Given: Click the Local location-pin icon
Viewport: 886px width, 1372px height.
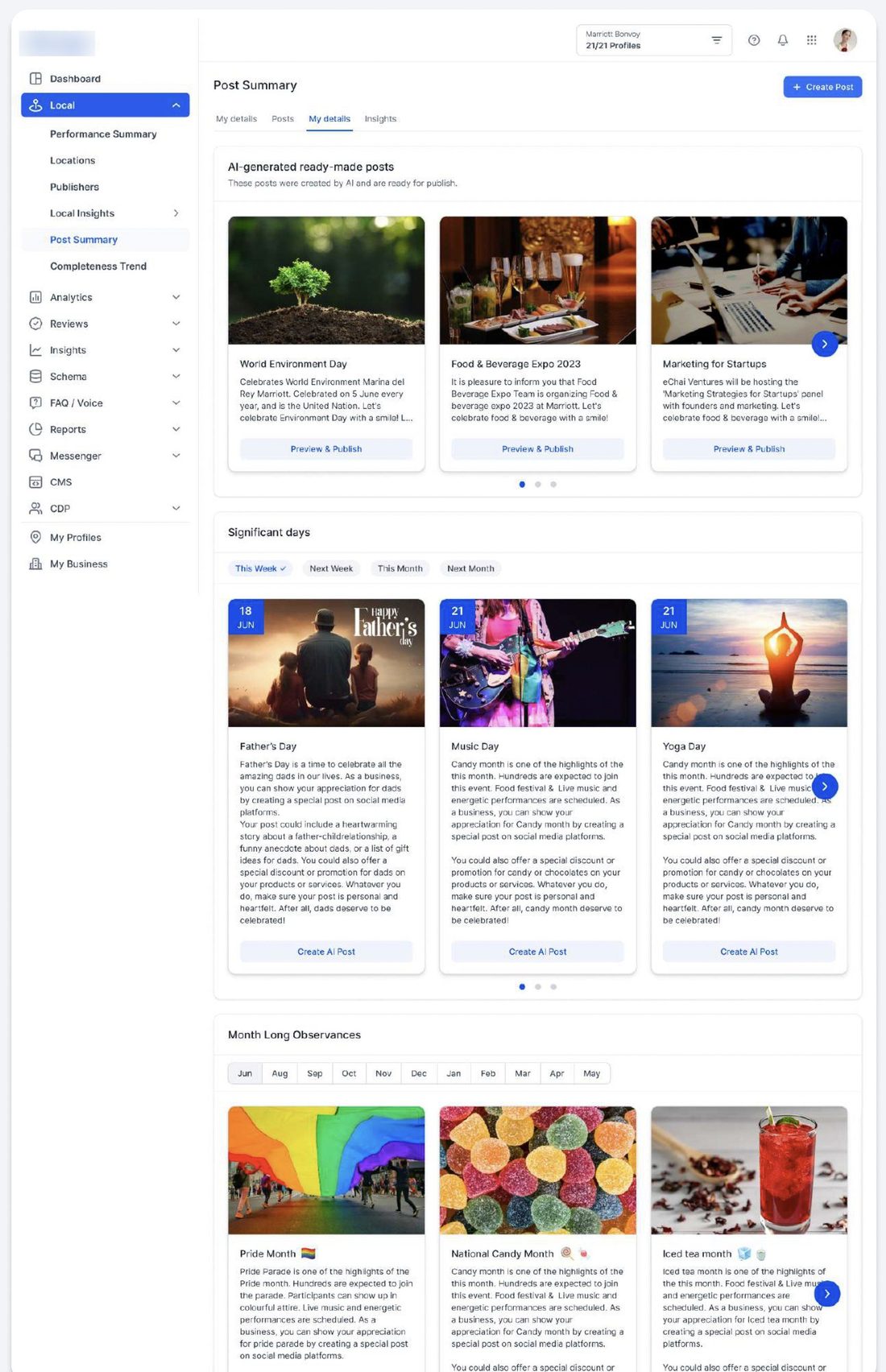Looking at the screenshot, I should click(35, 105).
